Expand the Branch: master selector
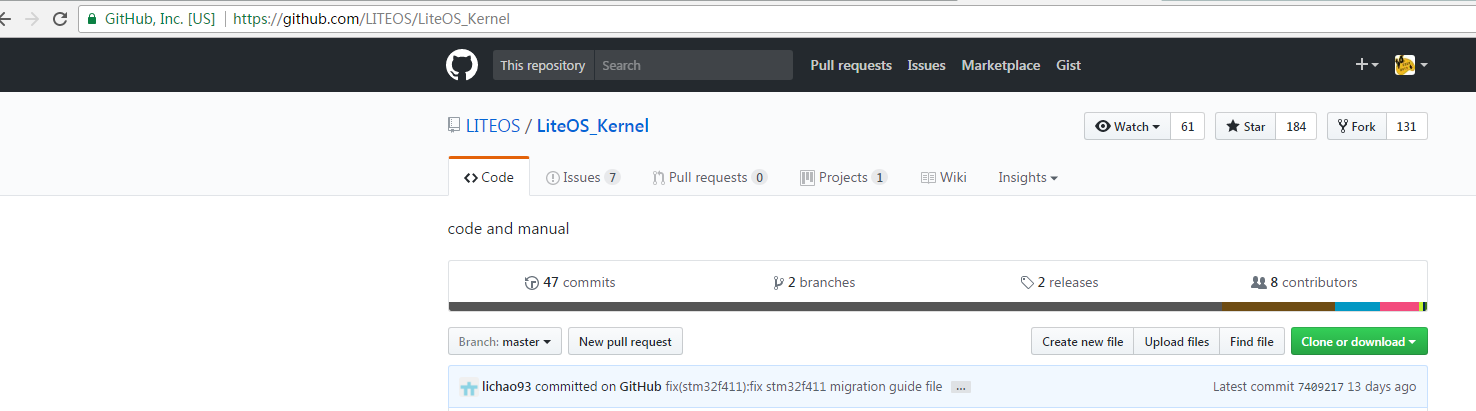This screenshot has height=411, width=1476. coord(505,341)
